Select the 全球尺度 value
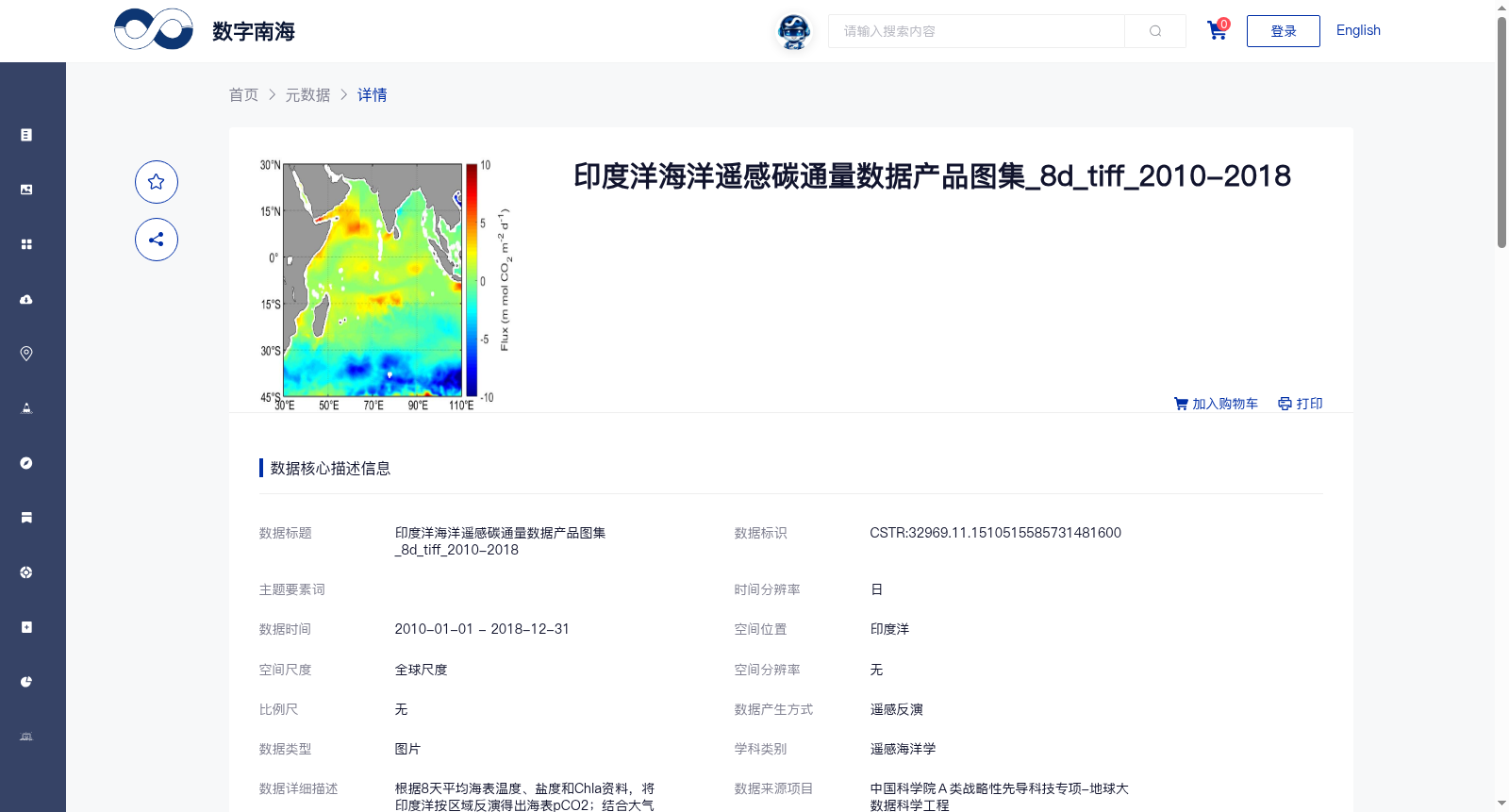This screenshot has height=812, width=1509. coord(421,670)
